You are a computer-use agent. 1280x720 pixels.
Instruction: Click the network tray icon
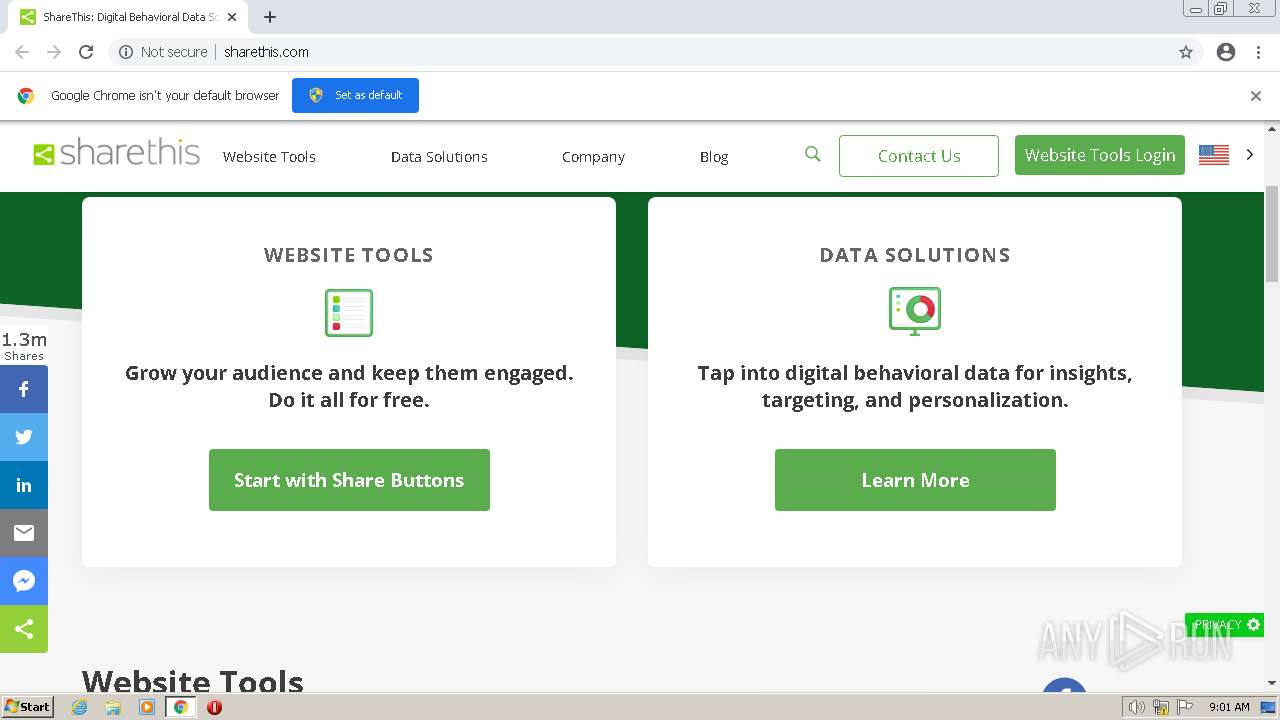pos(1161,707)
